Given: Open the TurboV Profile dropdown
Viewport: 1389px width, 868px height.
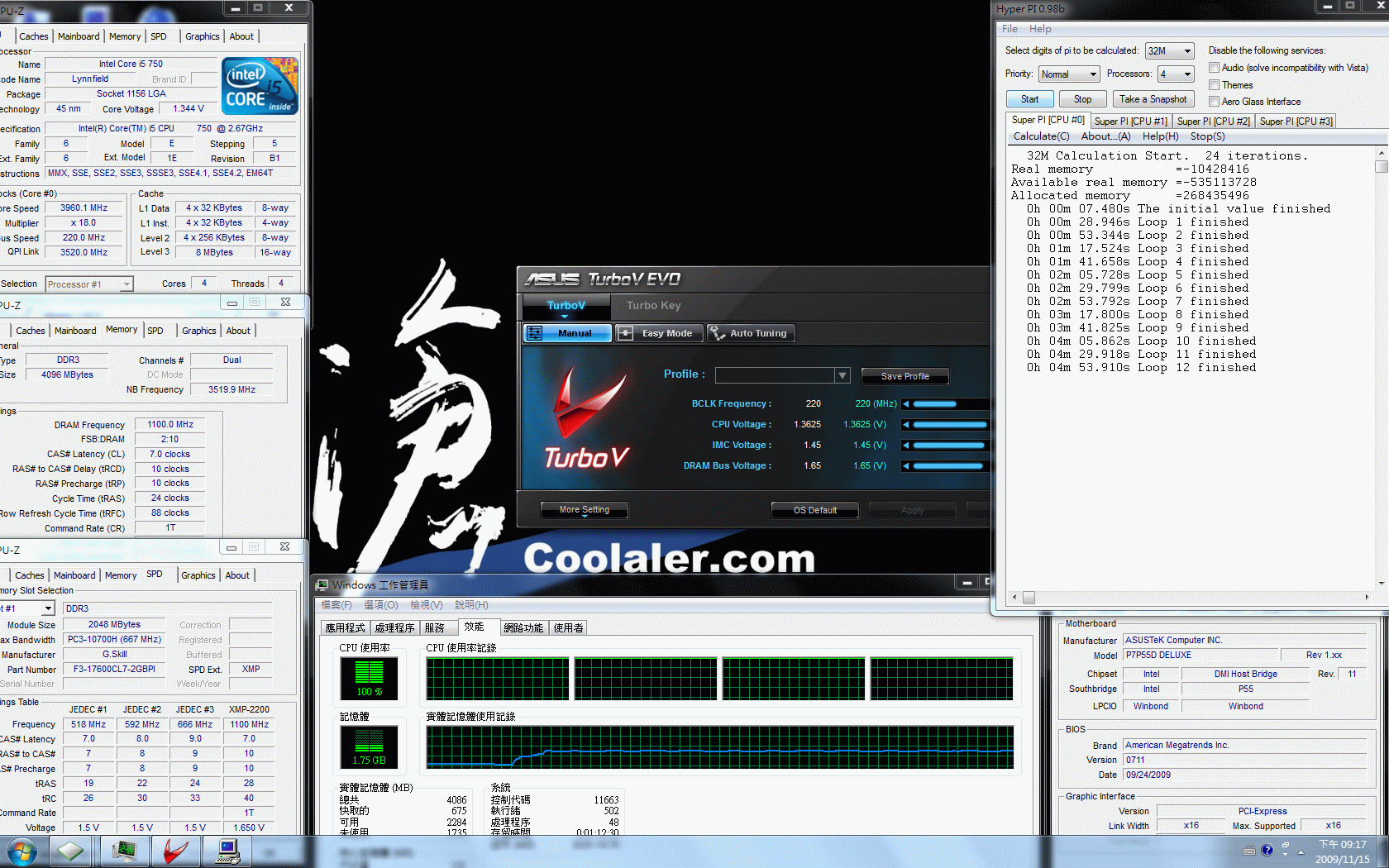Looking at the screenshot, I should click(782, 375).
